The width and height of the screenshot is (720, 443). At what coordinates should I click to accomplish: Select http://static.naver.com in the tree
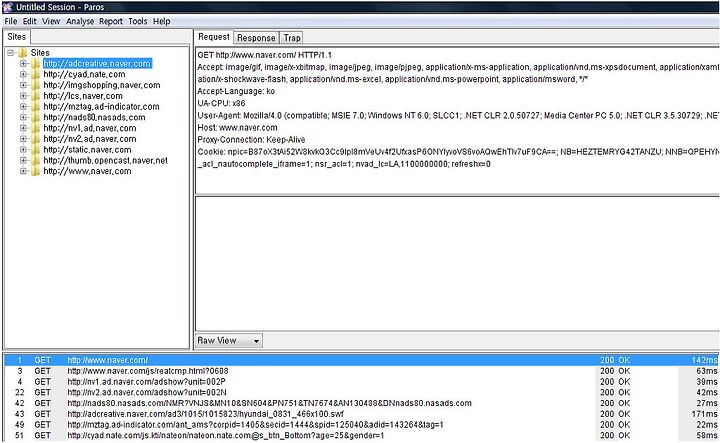[87, 150]
